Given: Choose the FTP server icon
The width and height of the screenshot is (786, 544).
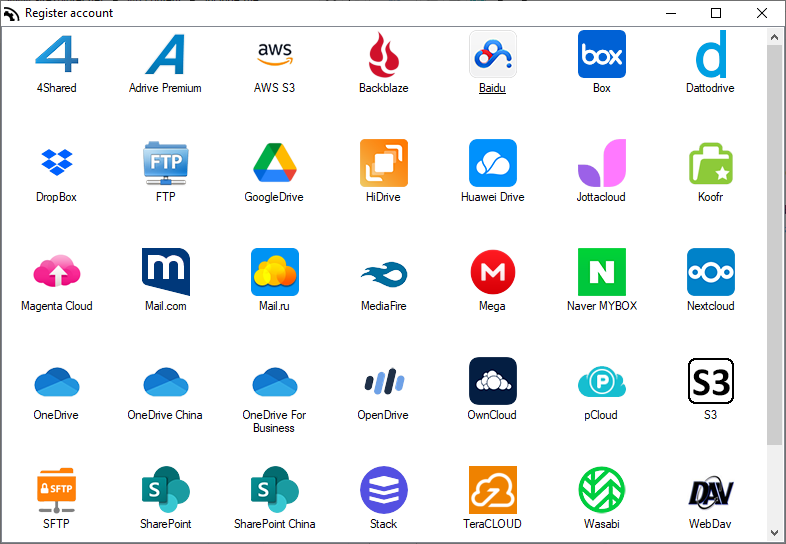Looking at the screenshot, I should point(165,163).
